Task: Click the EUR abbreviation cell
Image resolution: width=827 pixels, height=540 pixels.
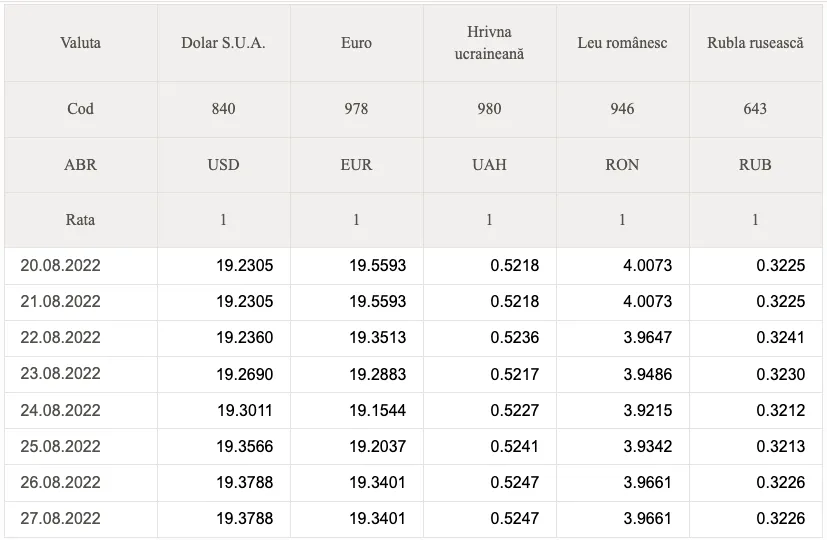Action: pyautogui.click(x=356, y=165)
